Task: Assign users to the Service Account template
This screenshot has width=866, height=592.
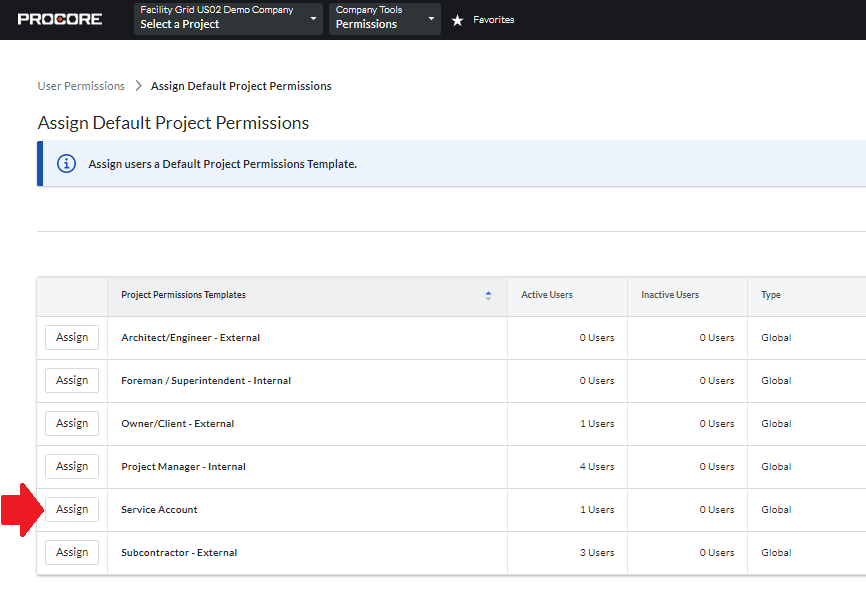Action: 71,509
